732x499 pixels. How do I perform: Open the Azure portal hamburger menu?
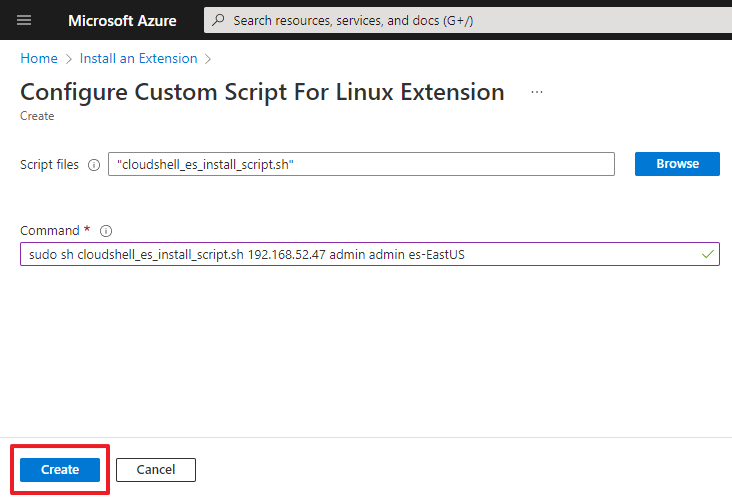24,20
